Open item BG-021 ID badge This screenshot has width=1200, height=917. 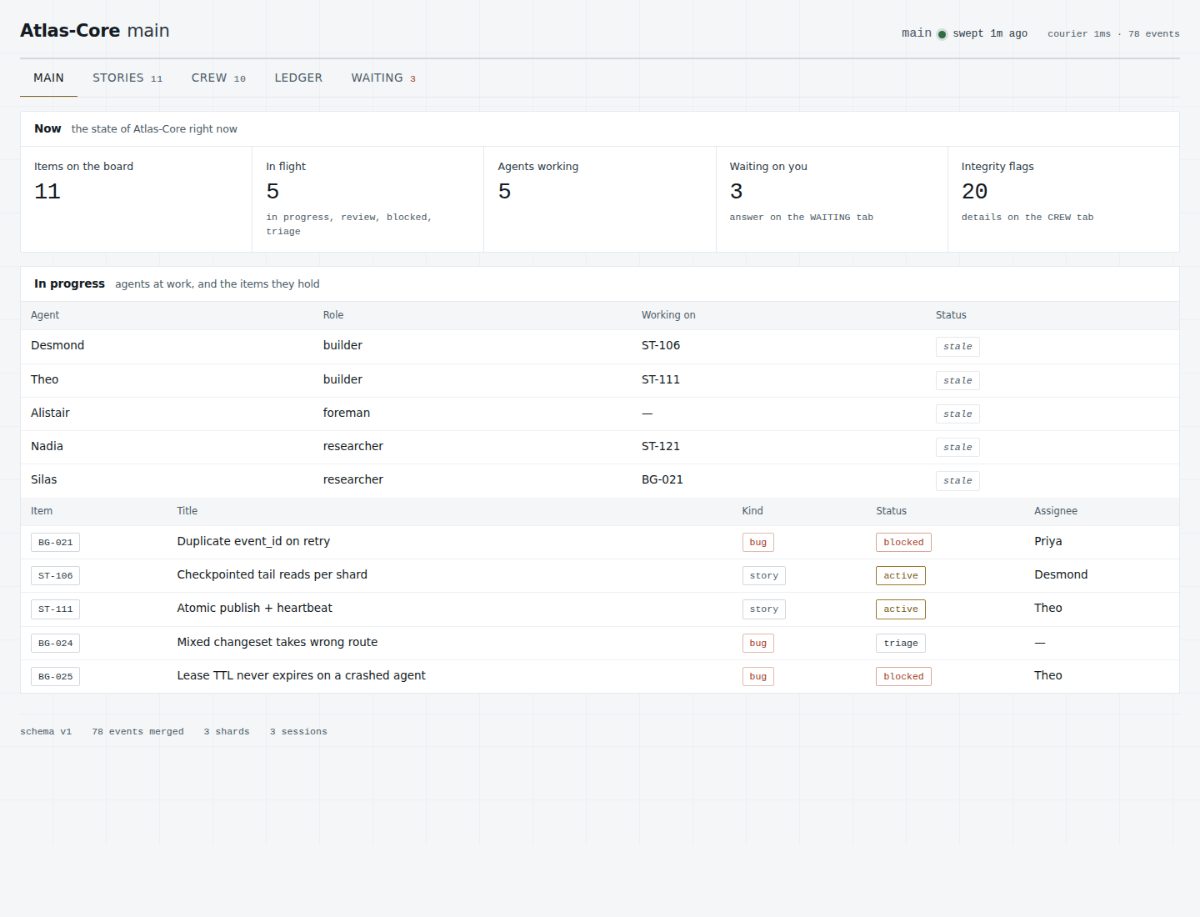[x=55, y=542]
